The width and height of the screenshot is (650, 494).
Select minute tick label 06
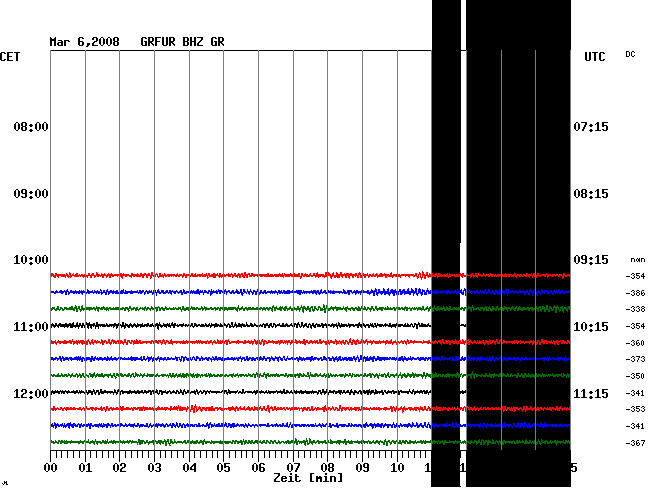(258, 468)
